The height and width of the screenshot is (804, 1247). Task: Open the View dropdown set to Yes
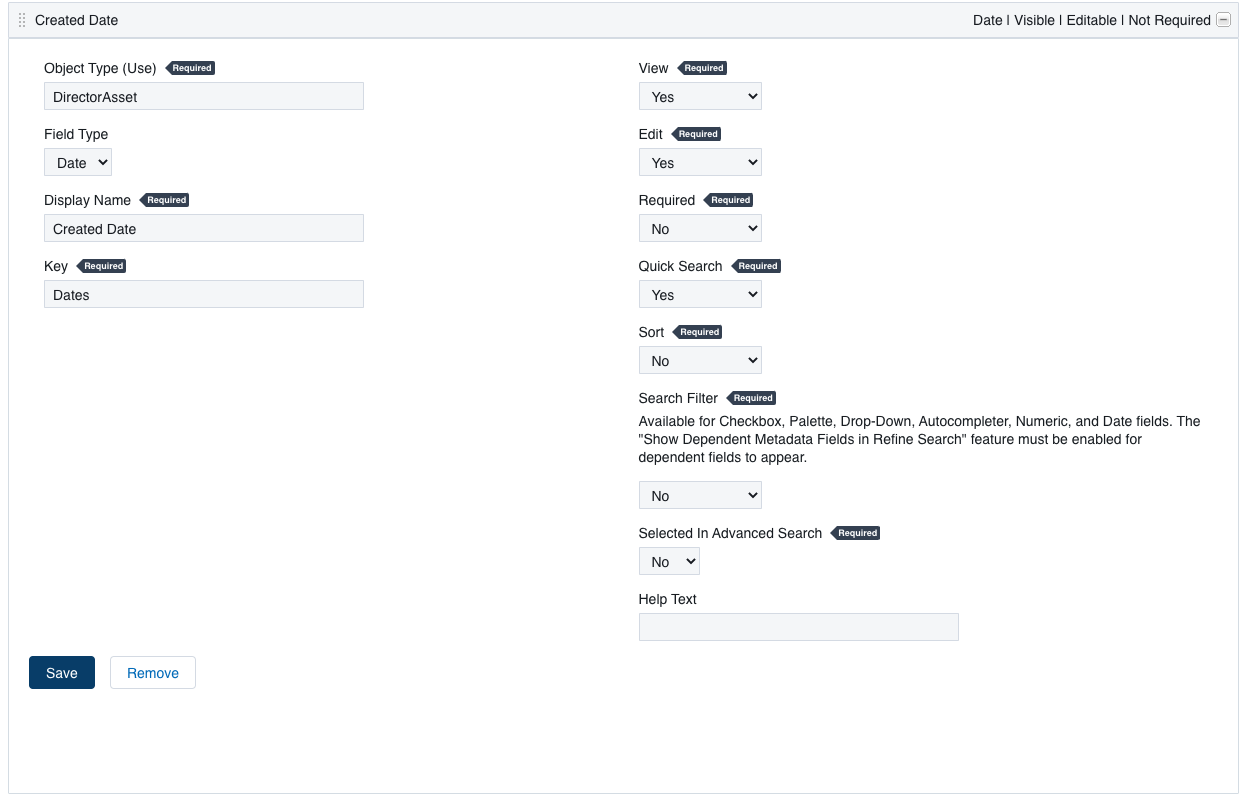tap(700, 96)
